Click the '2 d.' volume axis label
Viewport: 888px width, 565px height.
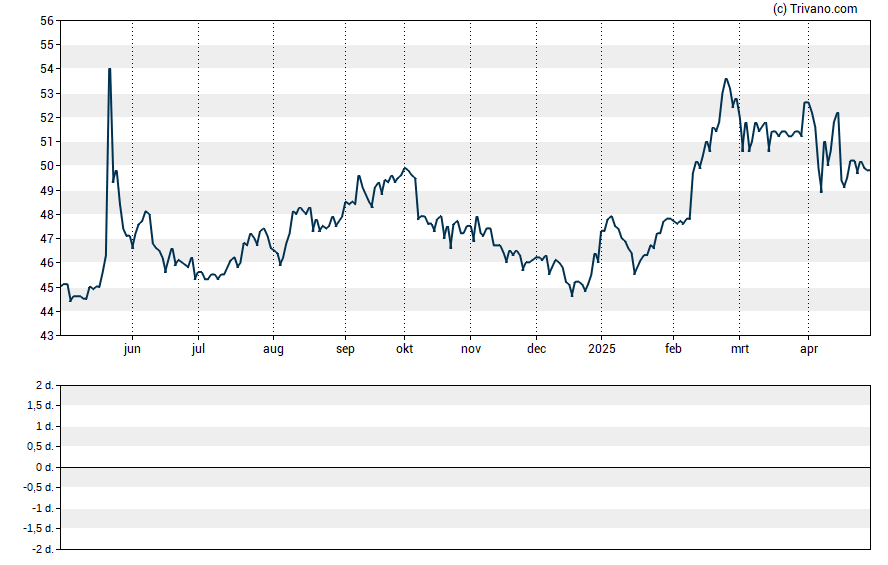(x=44, y=386)
